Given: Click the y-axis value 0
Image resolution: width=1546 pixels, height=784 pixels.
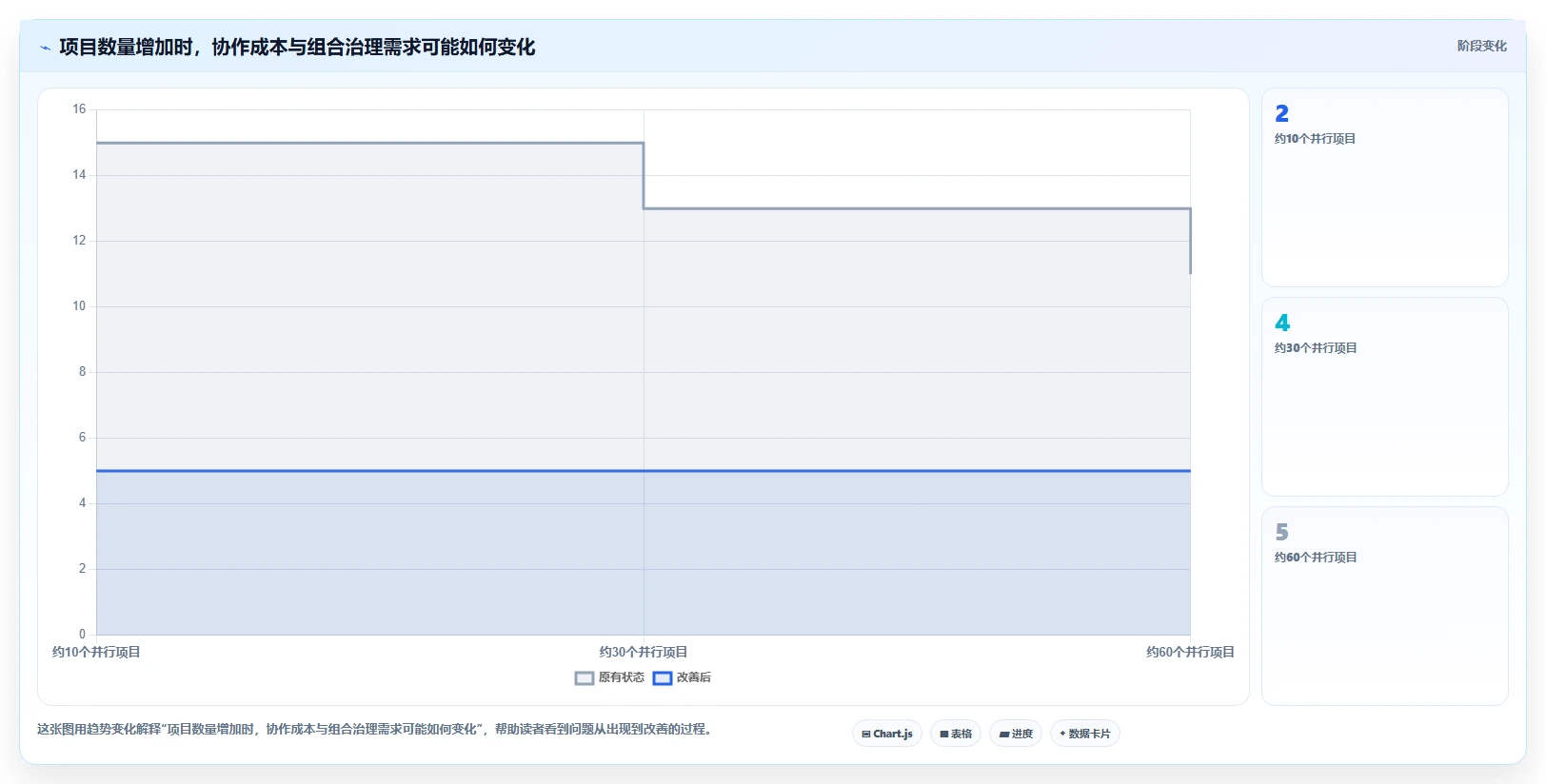Looking at the screenshot, I should click(82, 635).
